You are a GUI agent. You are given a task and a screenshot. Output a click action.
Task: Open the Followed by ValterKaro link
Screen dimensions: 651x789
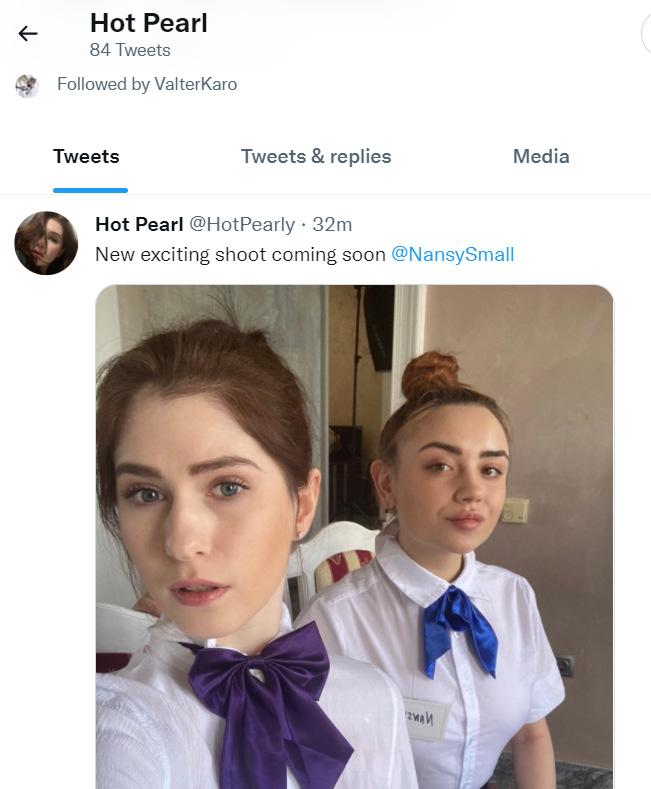(147, 84)
